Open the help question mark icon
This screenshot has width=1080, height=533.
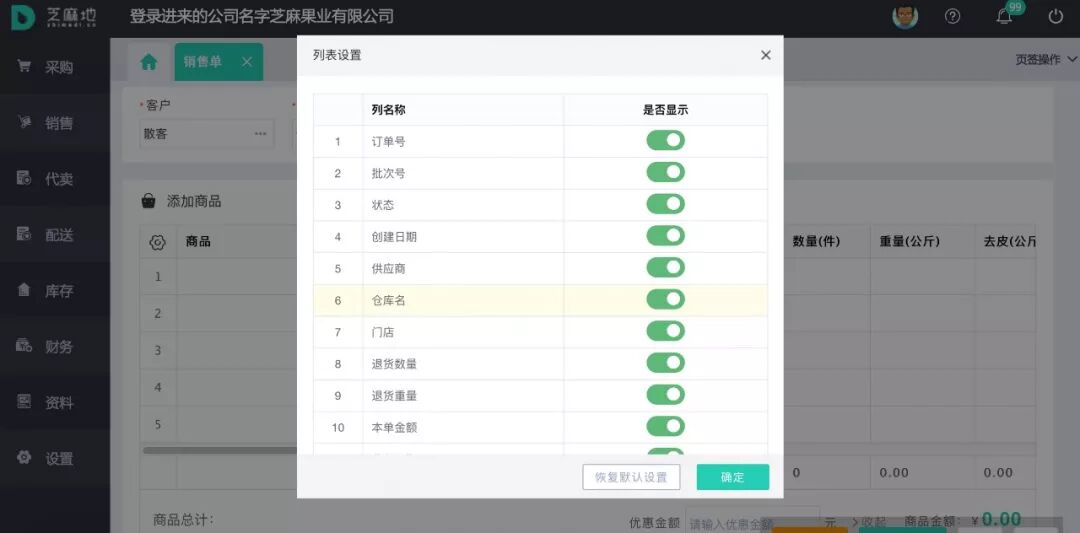coord(953,17)
